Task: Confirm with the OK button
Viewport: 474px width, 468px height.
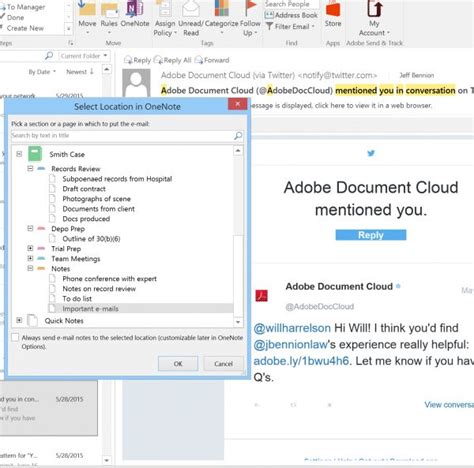Action: click(178, 364)
